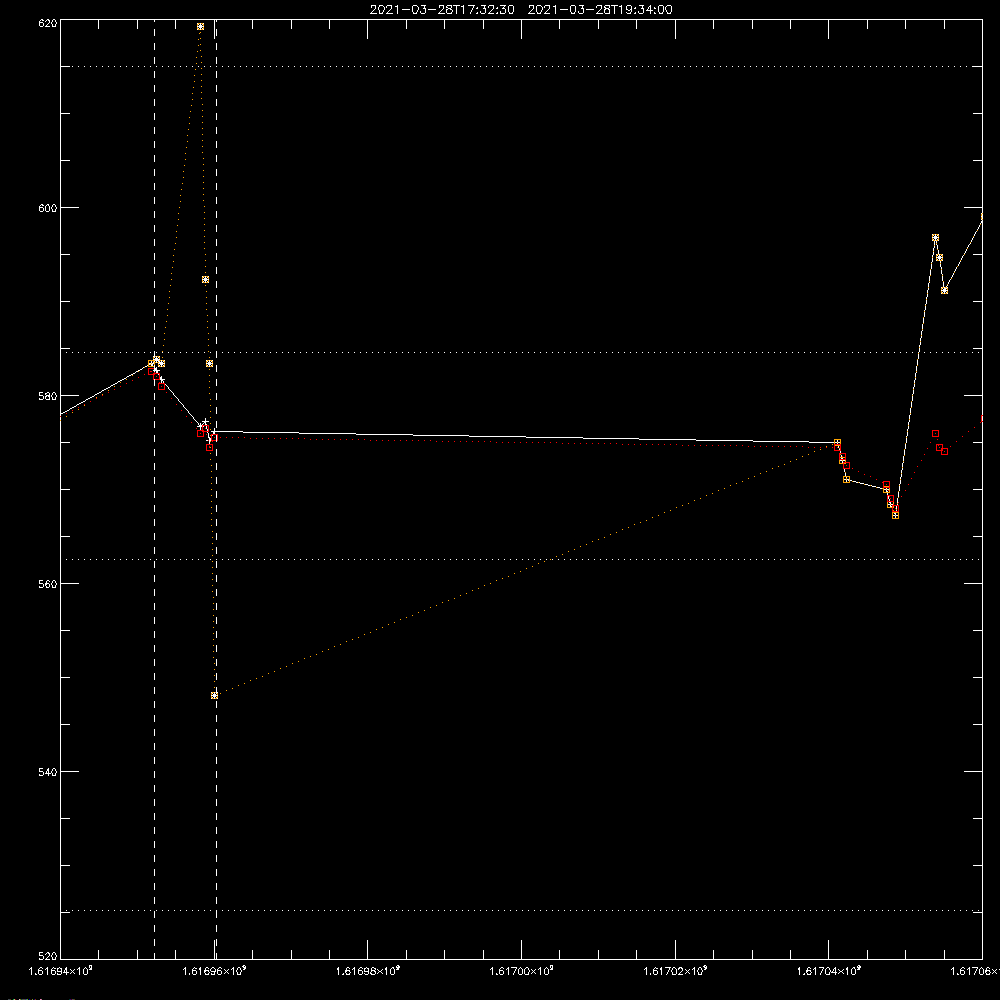The image size is (1000, 1000).
Task: Click the first vertical dashed time marker
Action: (154, 489)
